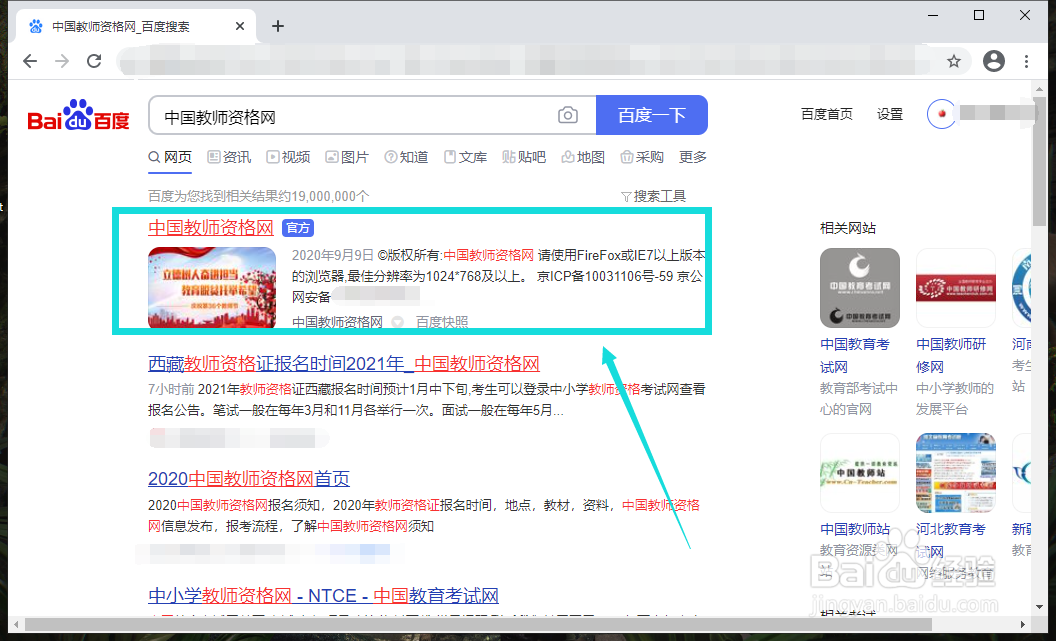Click the camera icon for image search

click(x=568, y=115)
